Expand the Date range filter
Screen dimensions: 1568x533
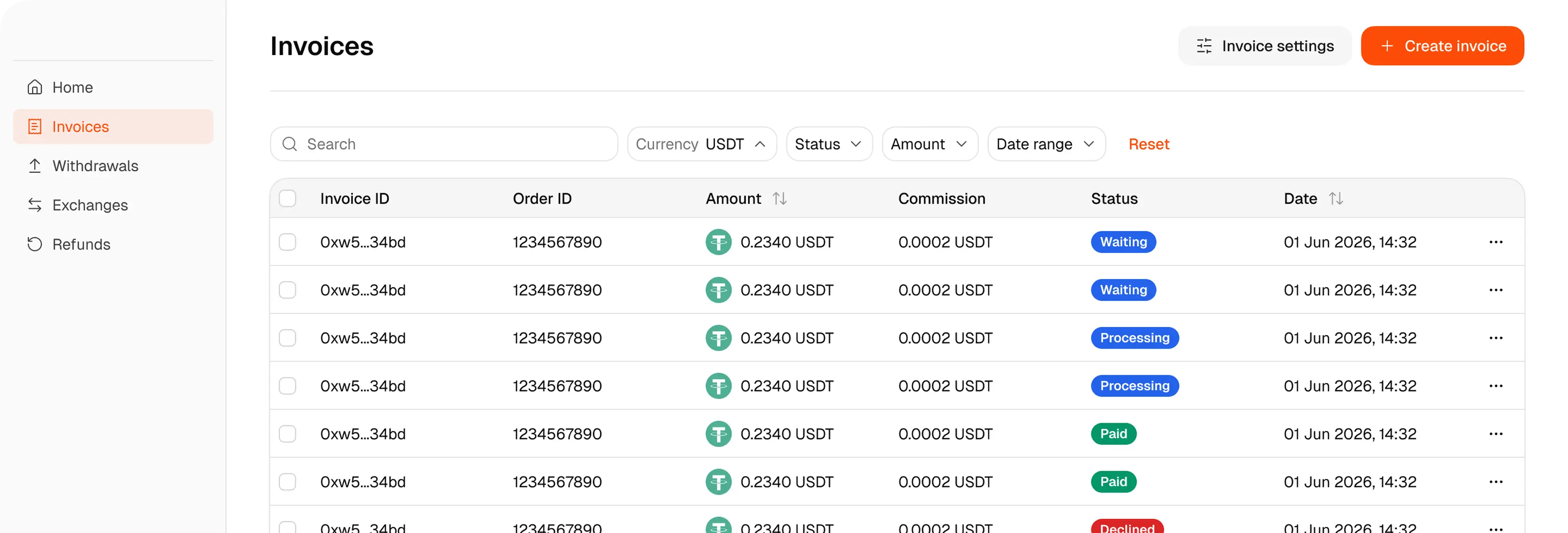click(x=1047, y=145)
